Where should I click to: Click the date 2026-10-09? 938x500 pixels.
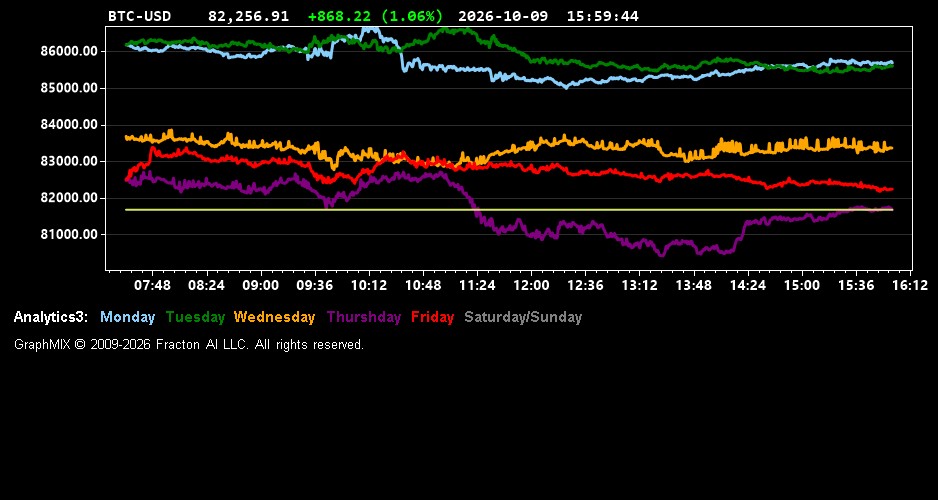pos(502,16)
